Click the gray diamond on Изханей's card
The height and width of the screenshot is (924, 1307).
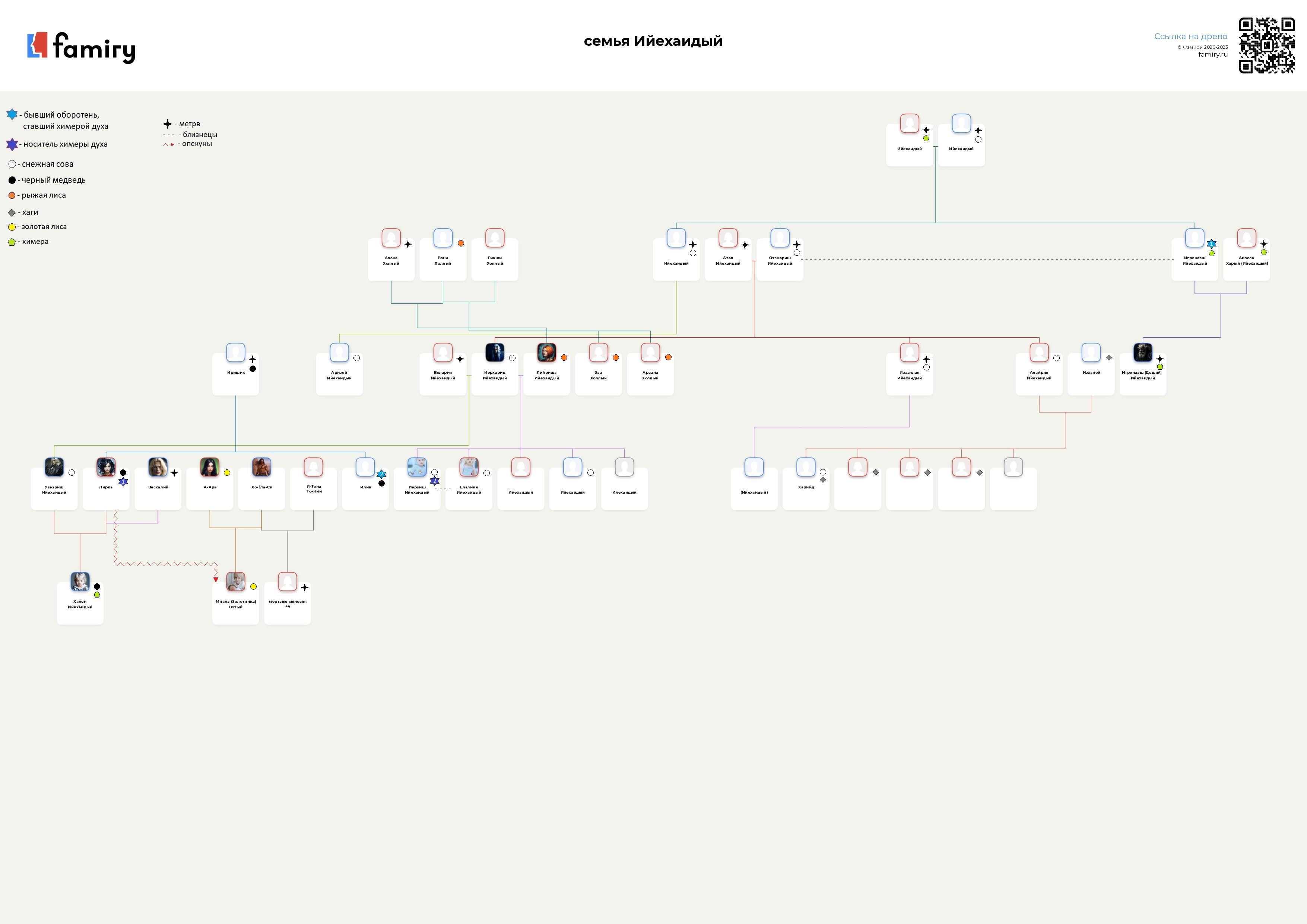point(1109,358)
